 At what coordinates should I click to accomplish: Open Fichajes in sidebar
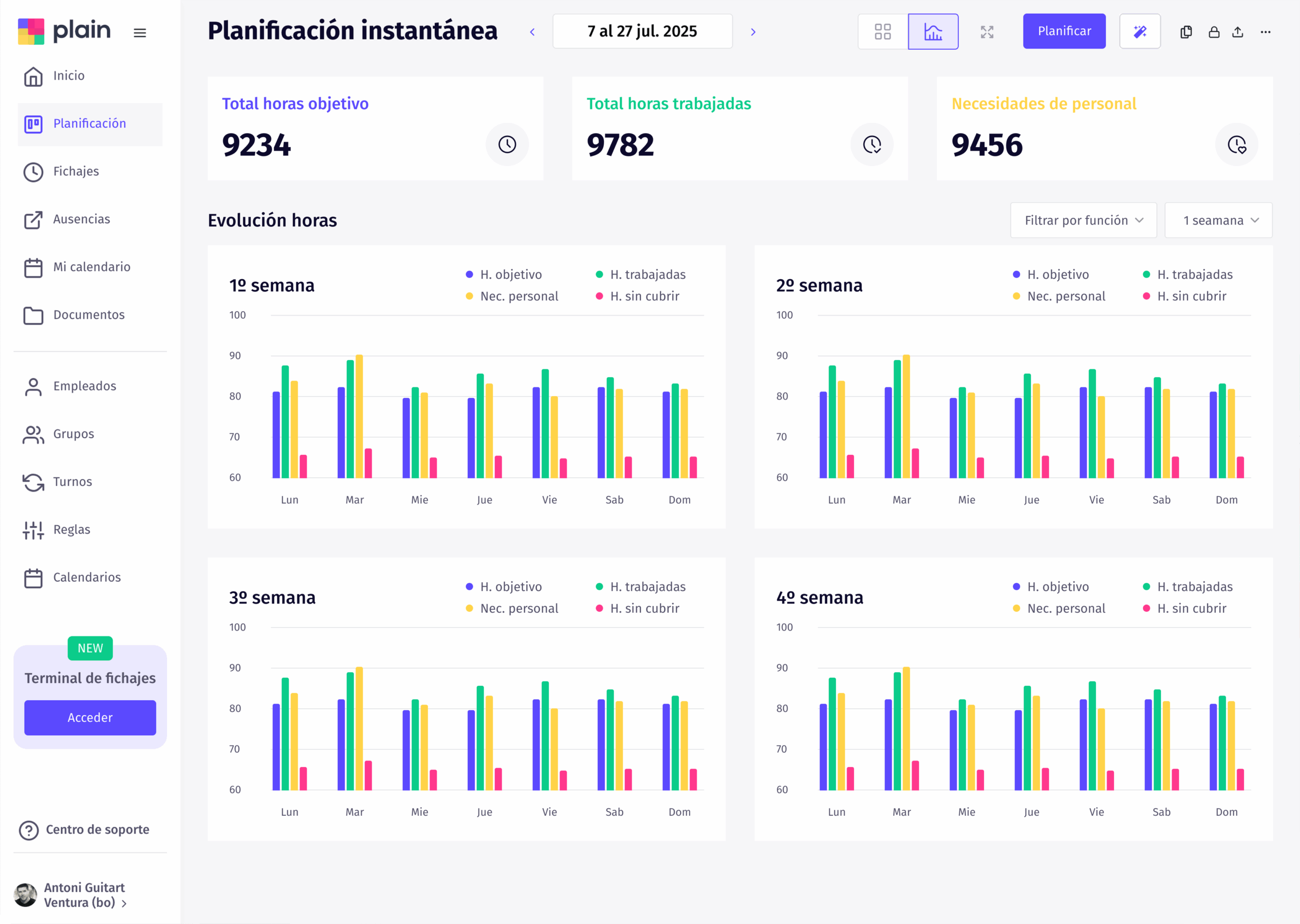[x=76, y=171]
